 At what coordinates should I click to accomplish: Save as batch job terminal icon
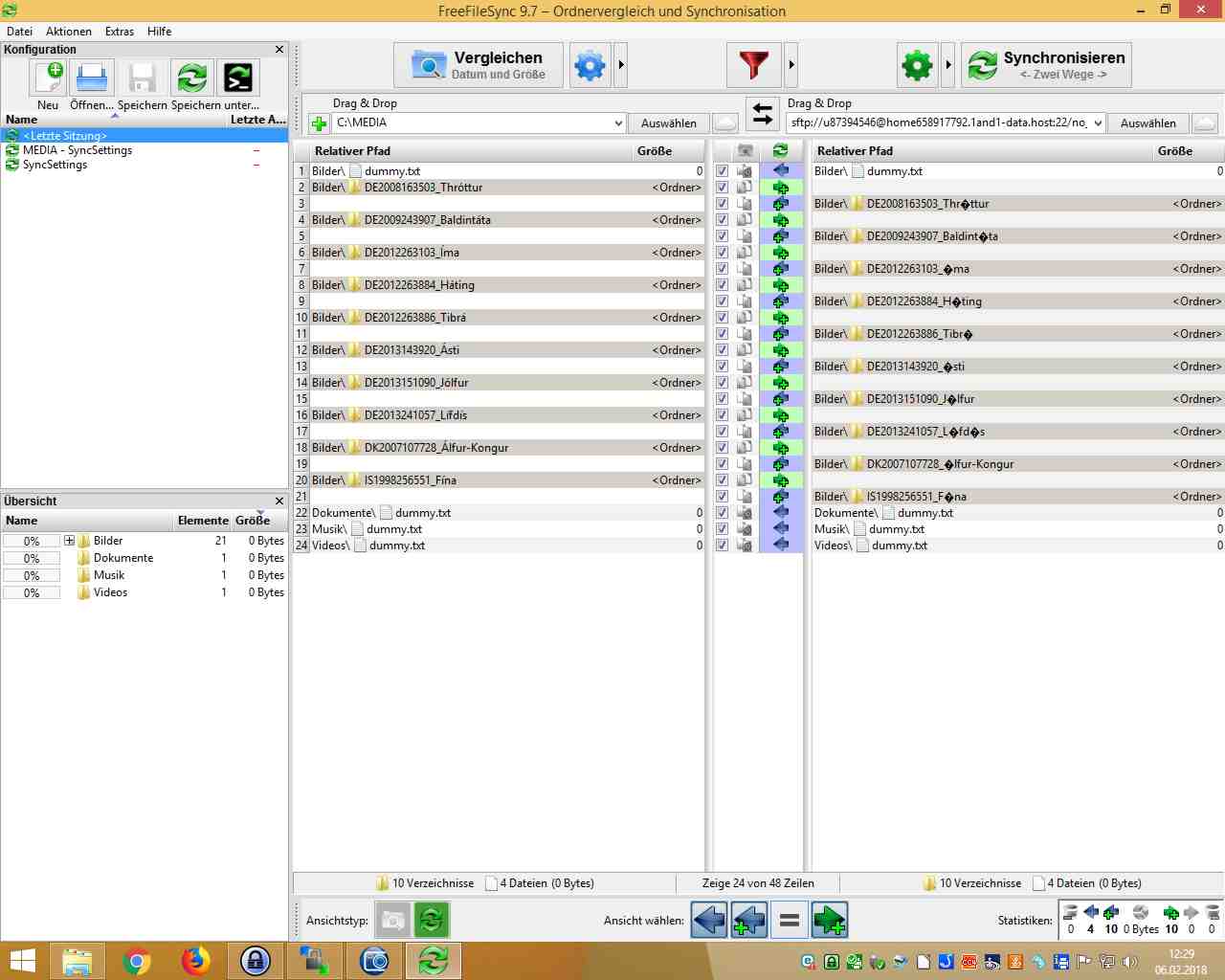click(237, 78)
